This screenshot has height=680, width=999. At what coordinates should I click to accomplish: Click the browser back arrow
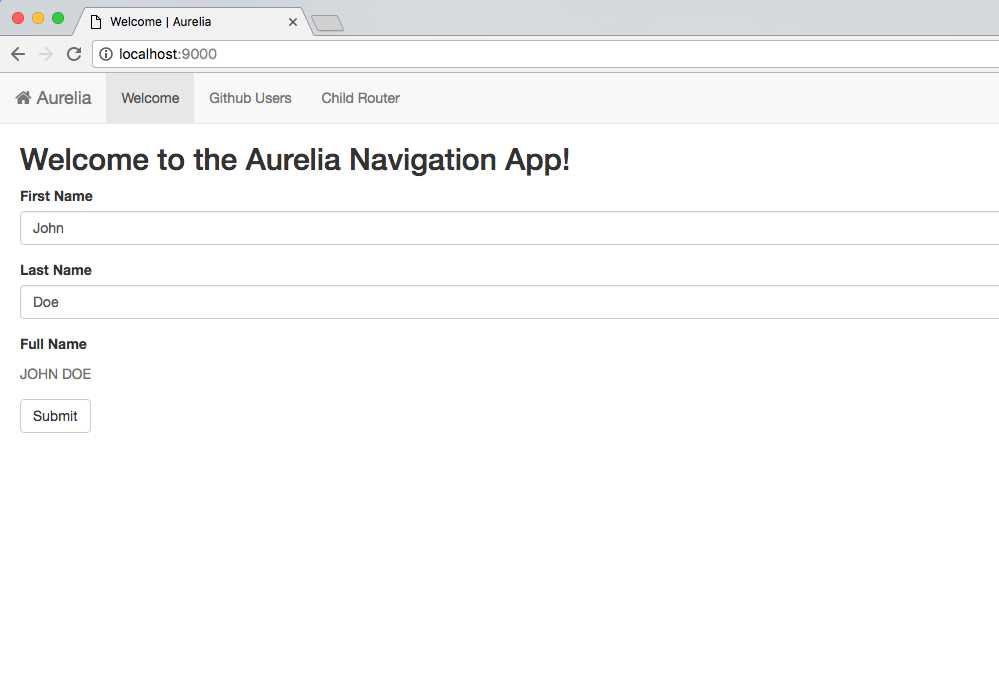coord(17,54)
